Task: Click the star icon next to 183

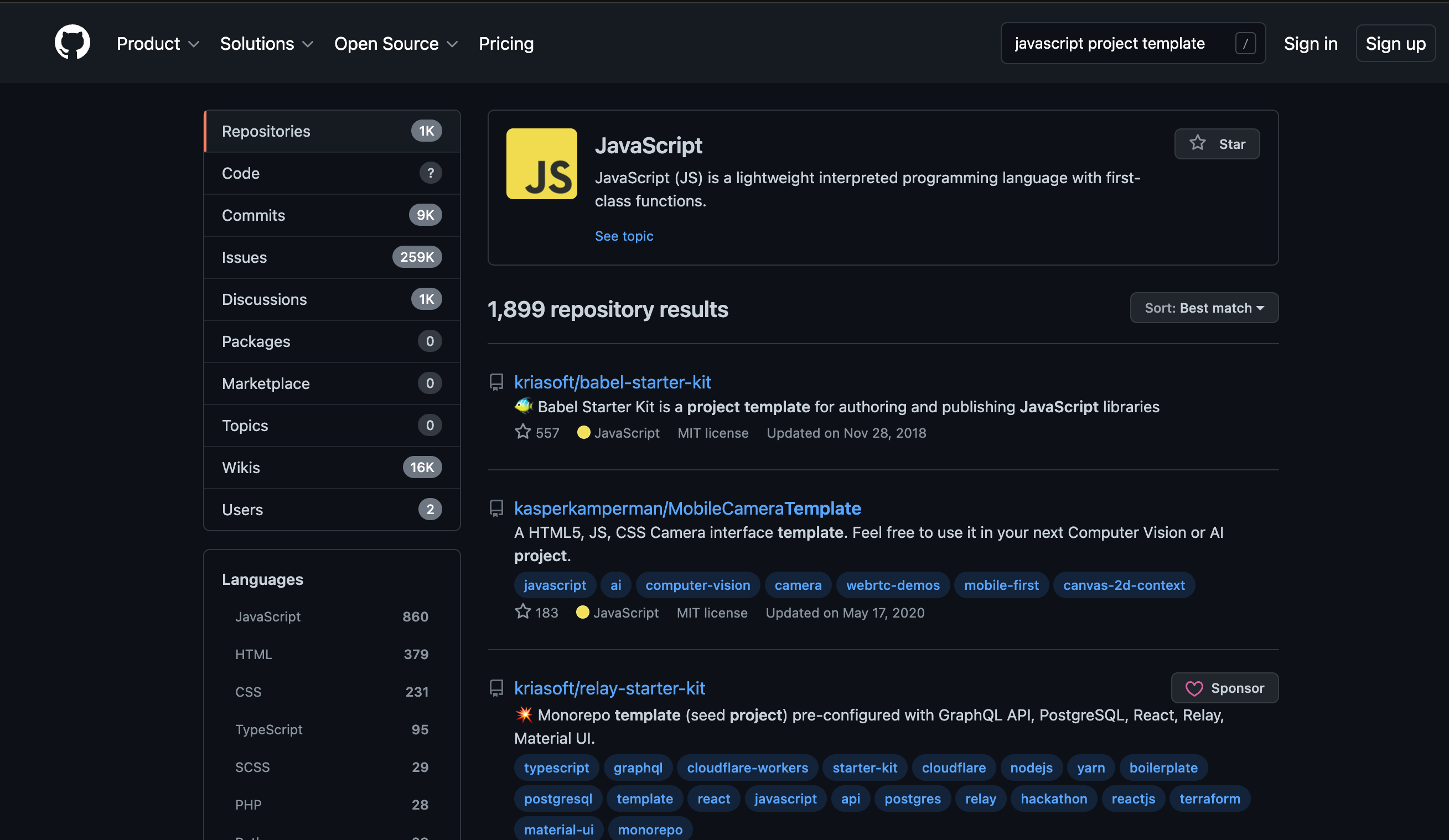Action: 522,612
